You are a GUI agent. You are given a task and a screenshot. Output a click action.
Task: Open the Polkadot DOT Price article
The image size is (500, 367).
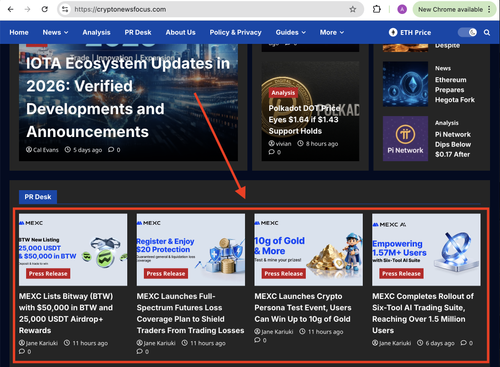(x=304, y=120)
